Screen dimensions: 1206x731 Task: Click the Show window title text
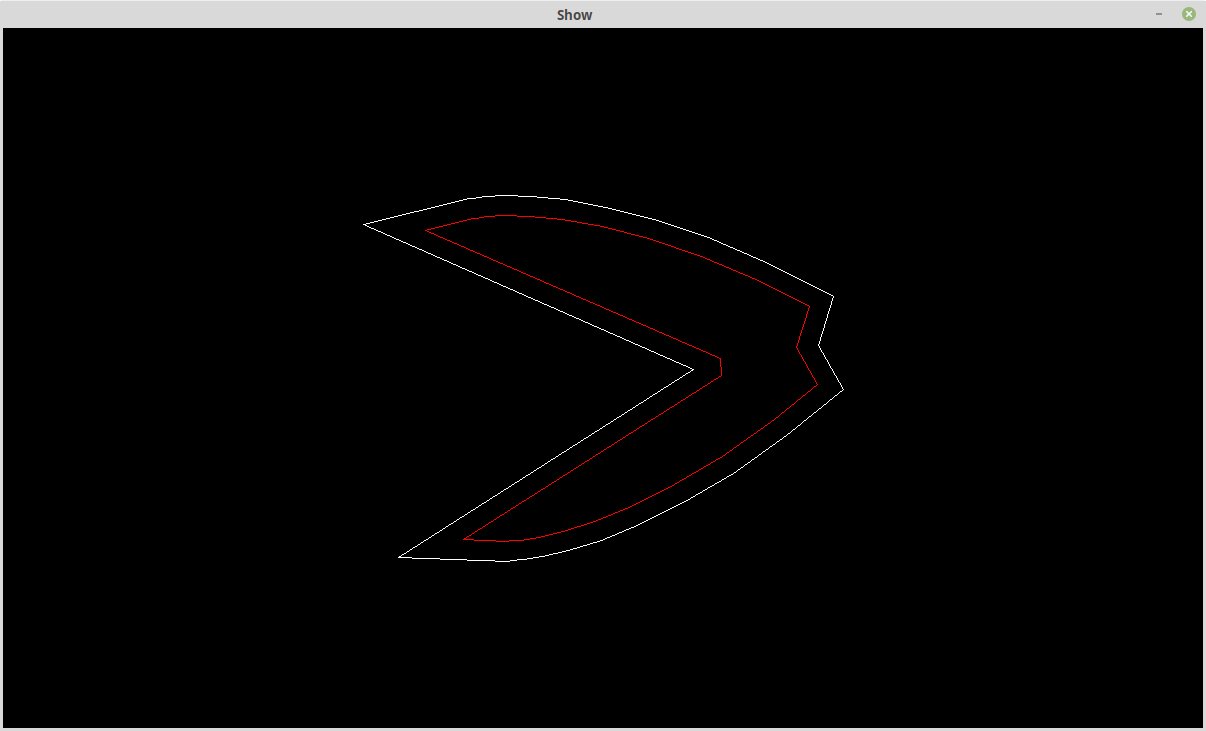[x=575, y=15]
